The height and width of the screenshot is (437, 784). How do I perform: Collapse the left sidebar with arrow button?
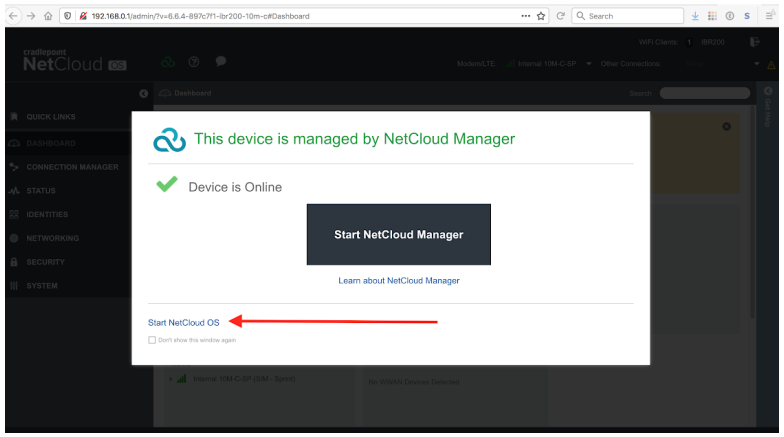(143, 93)
